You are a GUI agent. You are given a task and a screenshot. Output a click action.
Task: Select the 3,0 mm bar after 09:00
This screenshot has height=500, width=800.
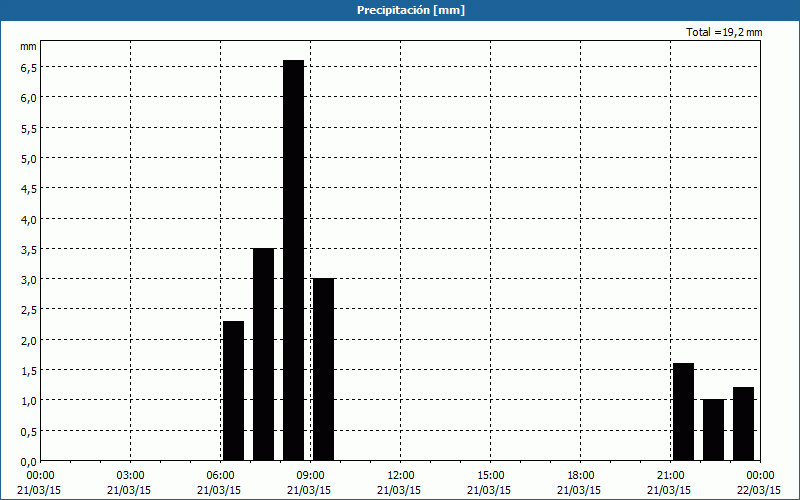click(x=323, y=369)
